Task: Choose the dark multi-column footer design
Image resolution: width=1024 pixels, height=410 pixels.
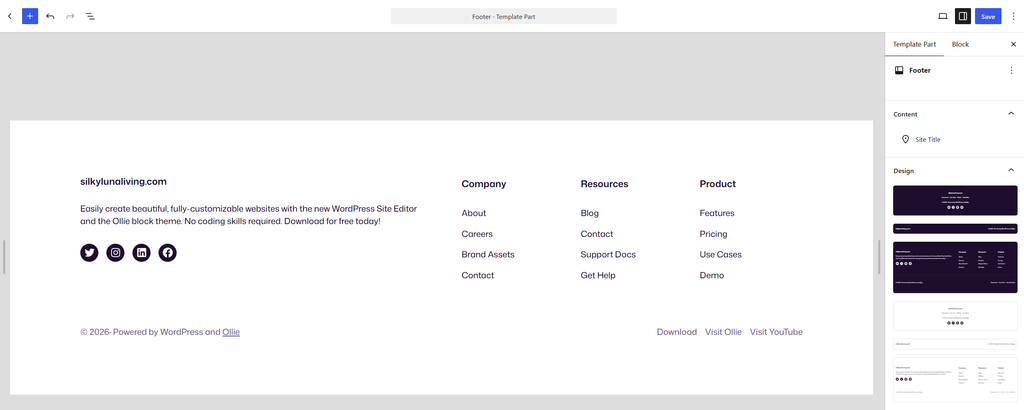Action: tap(955, 268)
